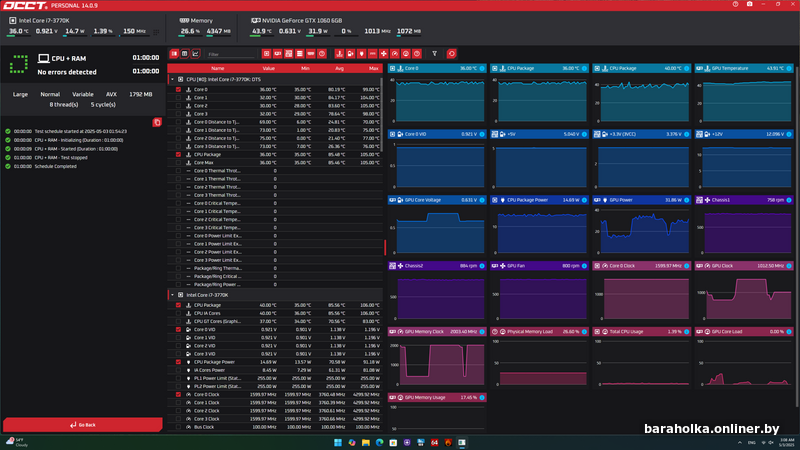Viewport: 800px width, 450px height.
Task: Toggle the fan sensor filter icon
Action: tap(384, 54)
